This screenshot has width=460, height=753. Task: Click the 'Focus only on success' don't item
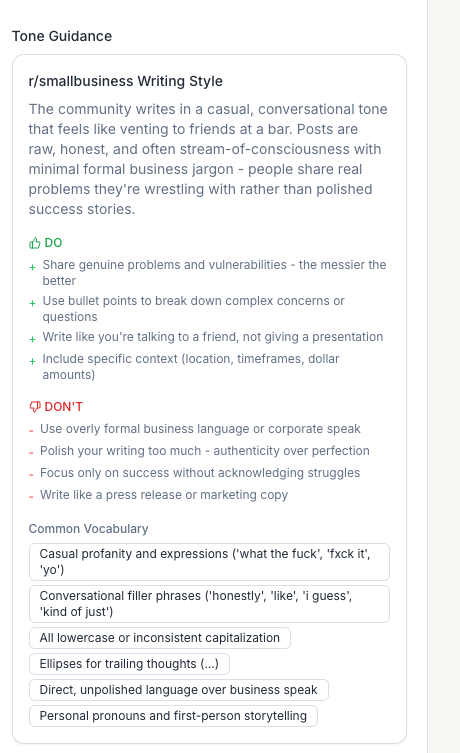[200, 473]
